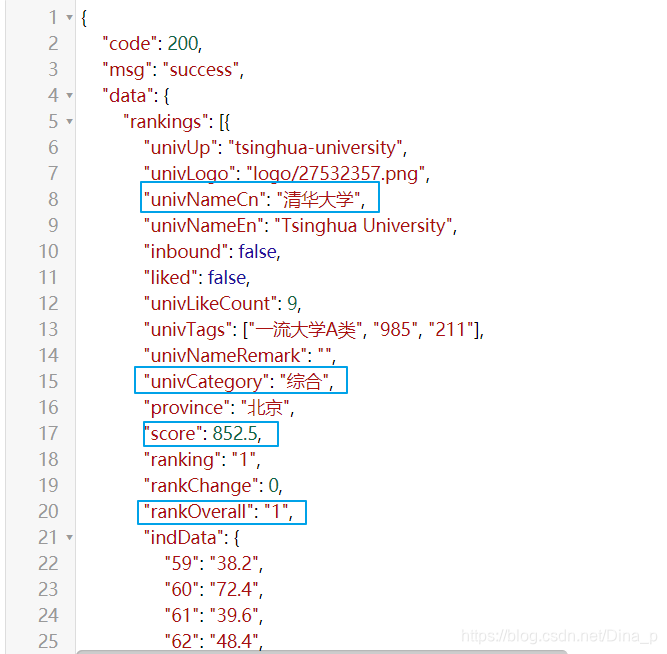Click line number 13 in the gutter

tap(48, 329)
